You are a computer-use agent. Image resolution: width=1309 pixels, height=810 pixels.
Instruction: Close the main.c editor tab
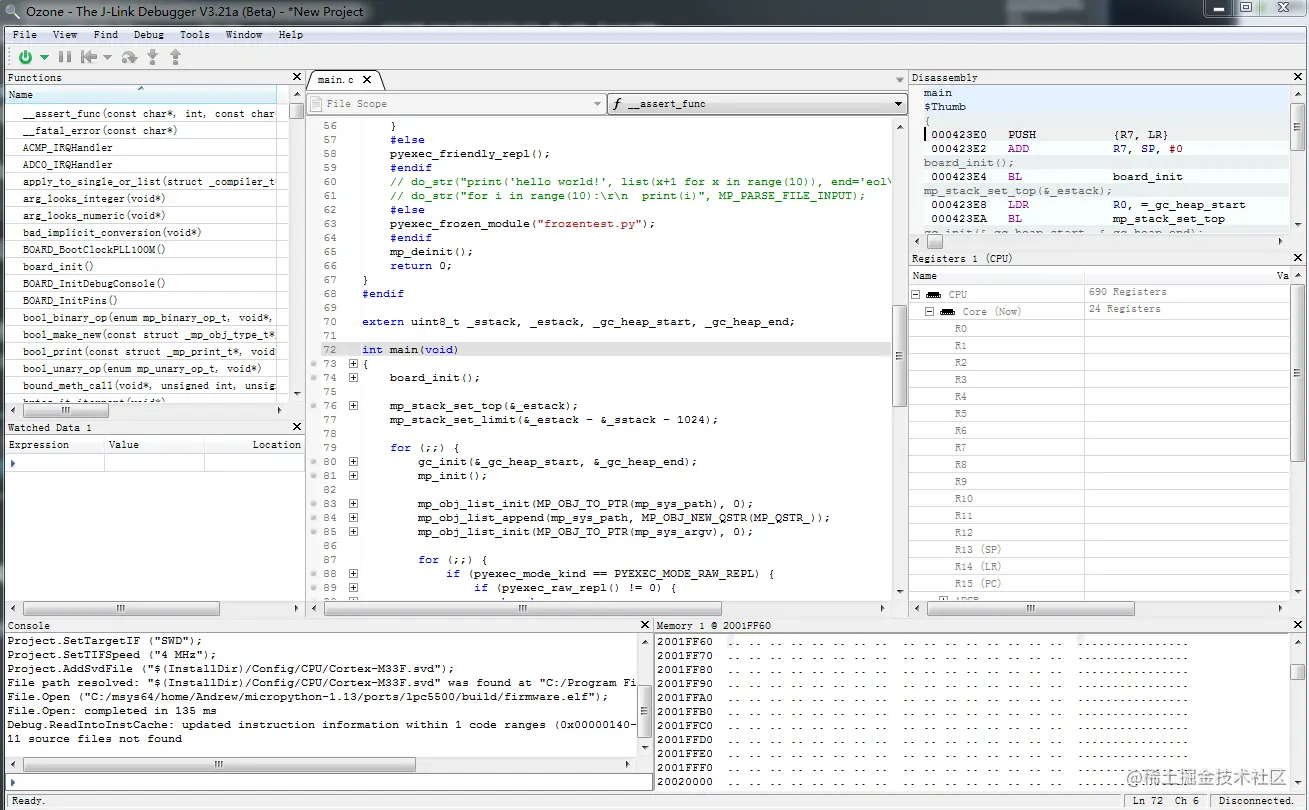click(367, 80)
